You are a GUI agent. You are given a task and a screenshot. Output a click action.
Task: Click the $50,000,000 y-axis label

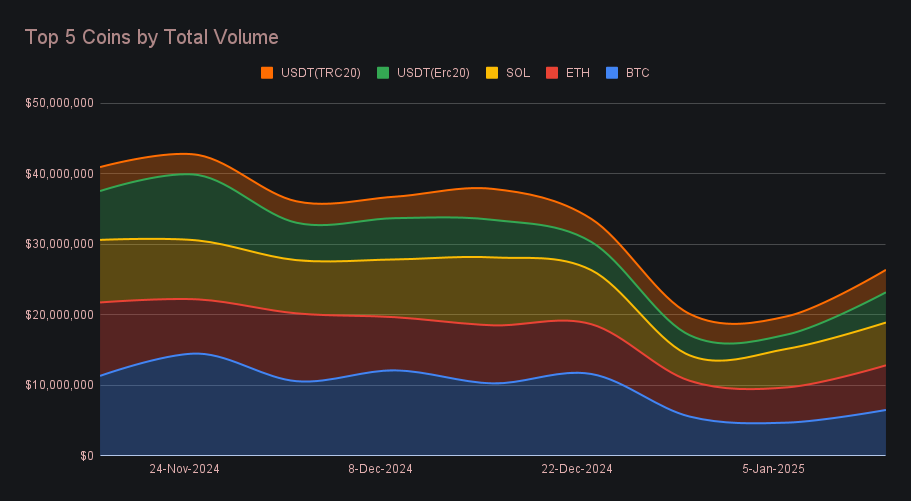(61, 103)
